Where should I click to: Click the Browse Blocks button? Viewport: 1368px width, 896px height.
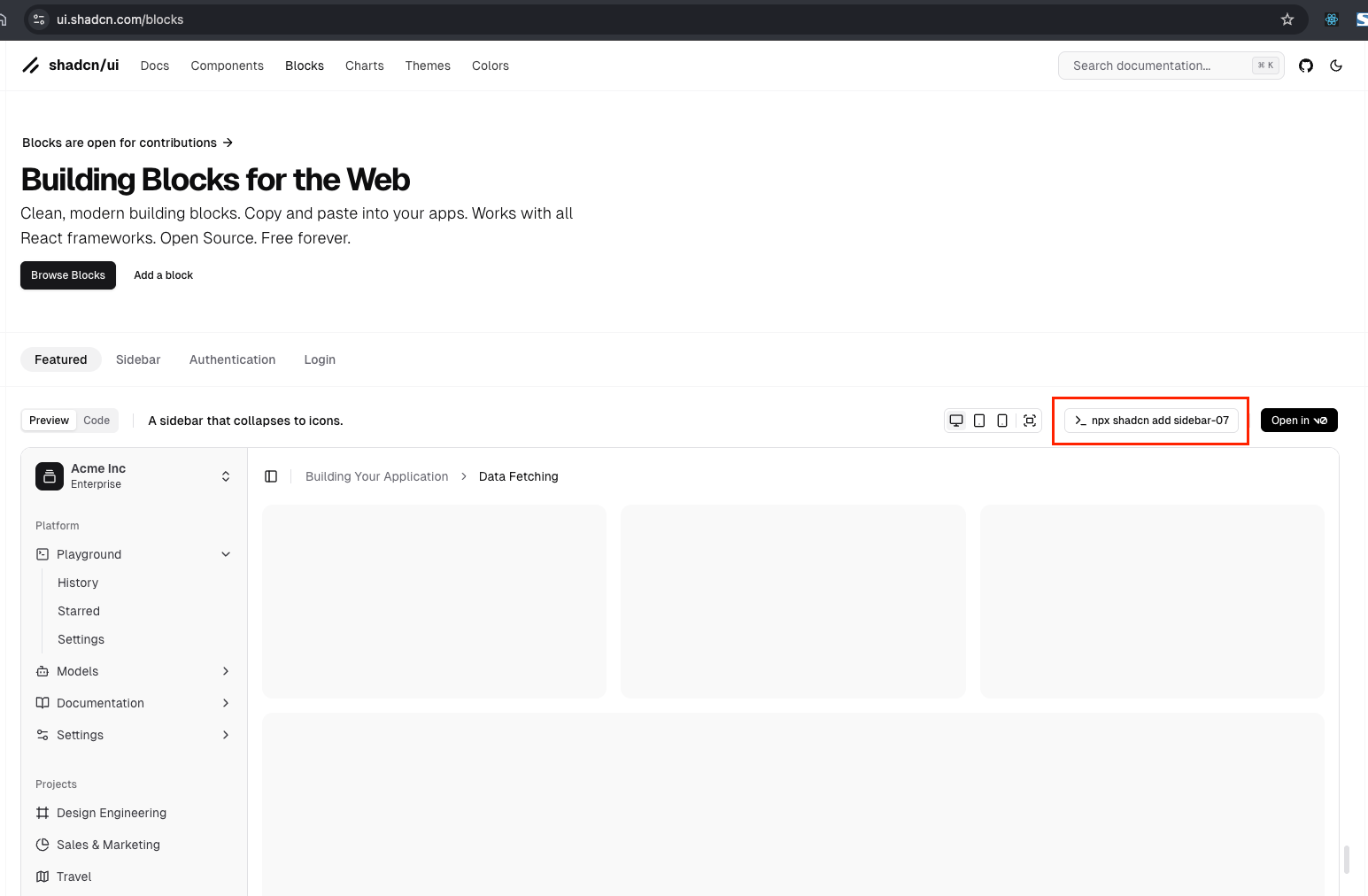[68, 275]
